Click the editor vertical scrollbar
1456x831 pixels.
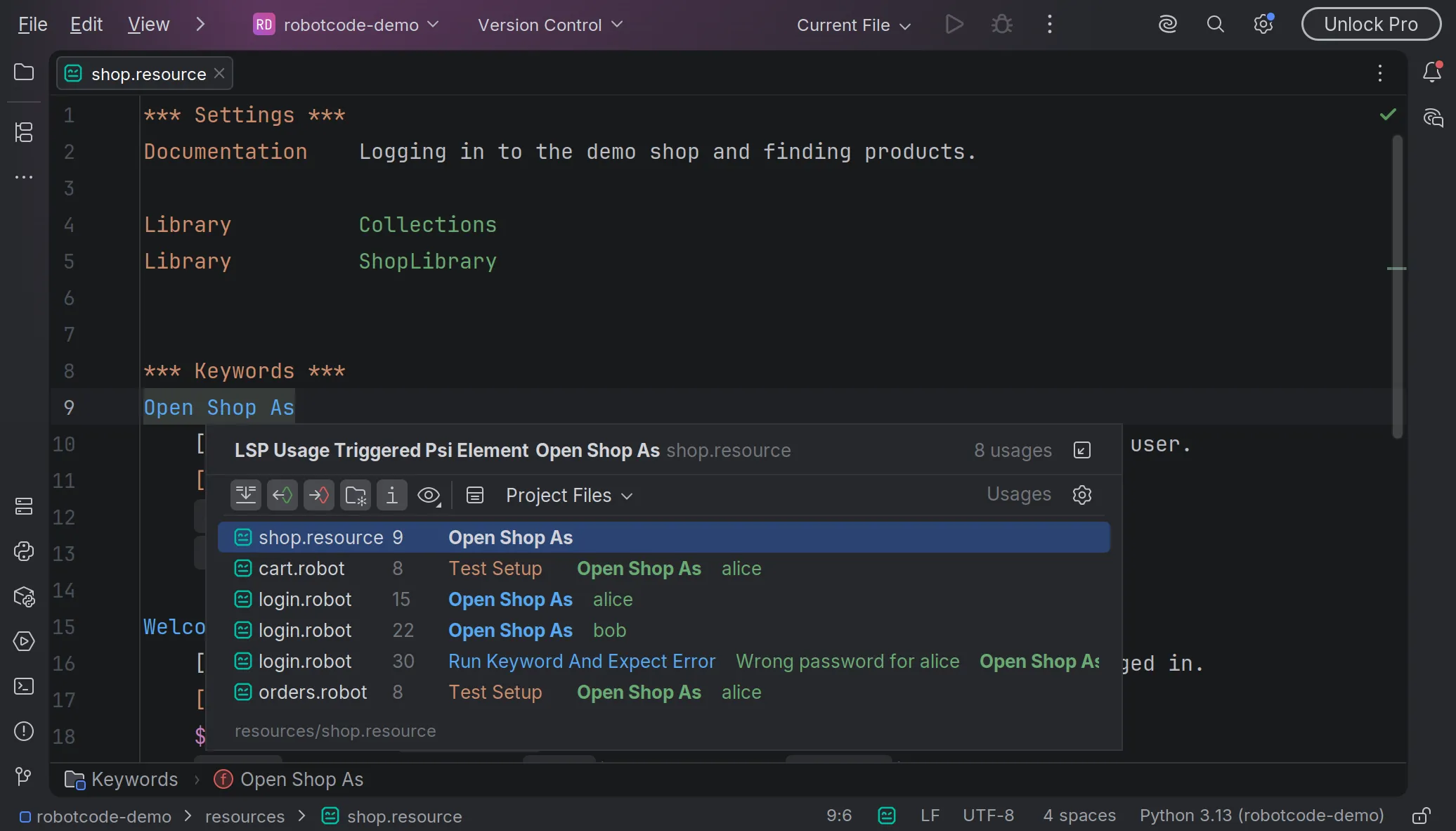(1397, 288)
